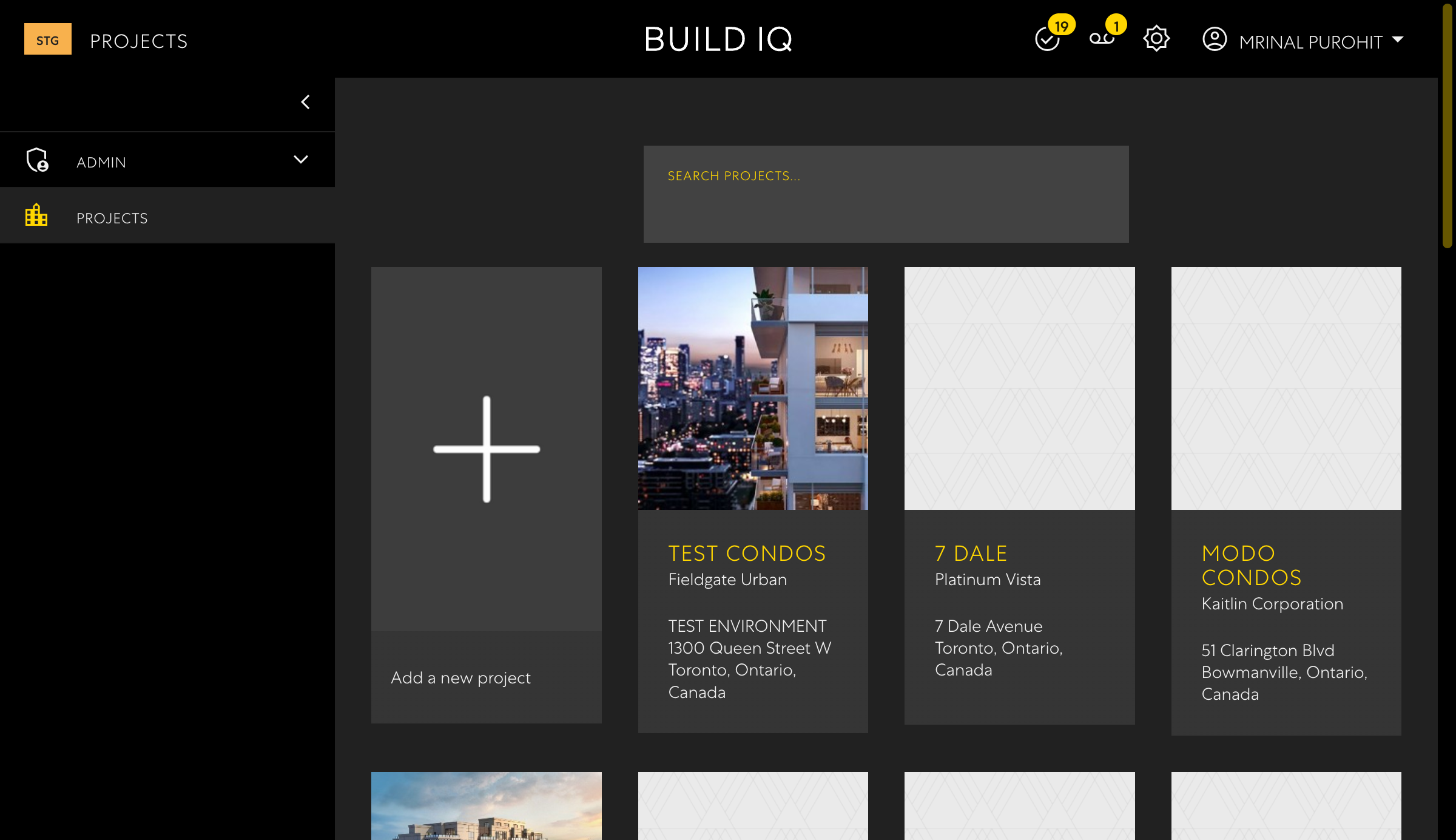Viewport: 1456px width, 840px height.
Task: Open the TEST CONDOS project title
Action: tap(747, 553)
